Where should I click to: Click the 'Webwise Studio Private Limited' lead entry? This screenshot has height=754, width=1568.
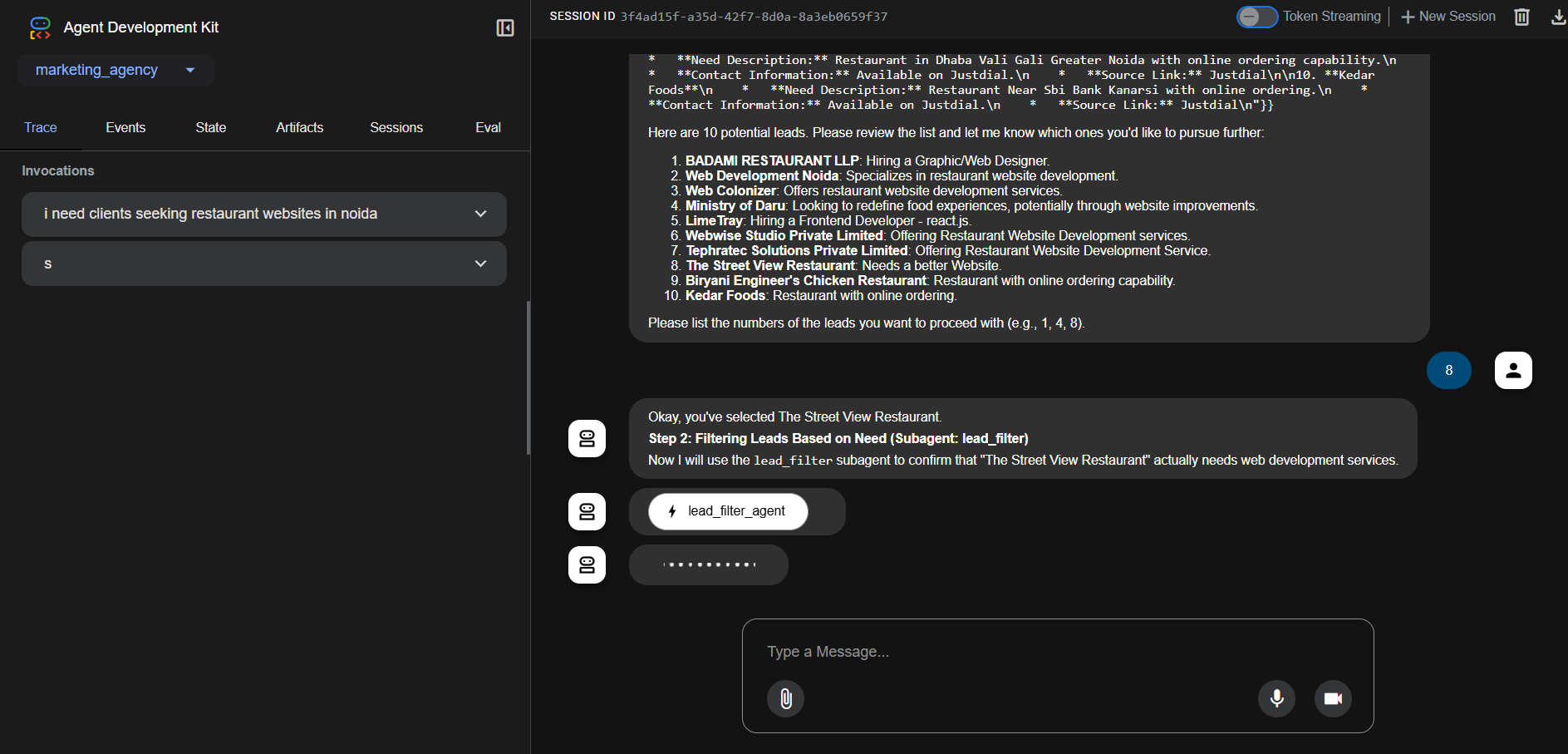point(937,235)
